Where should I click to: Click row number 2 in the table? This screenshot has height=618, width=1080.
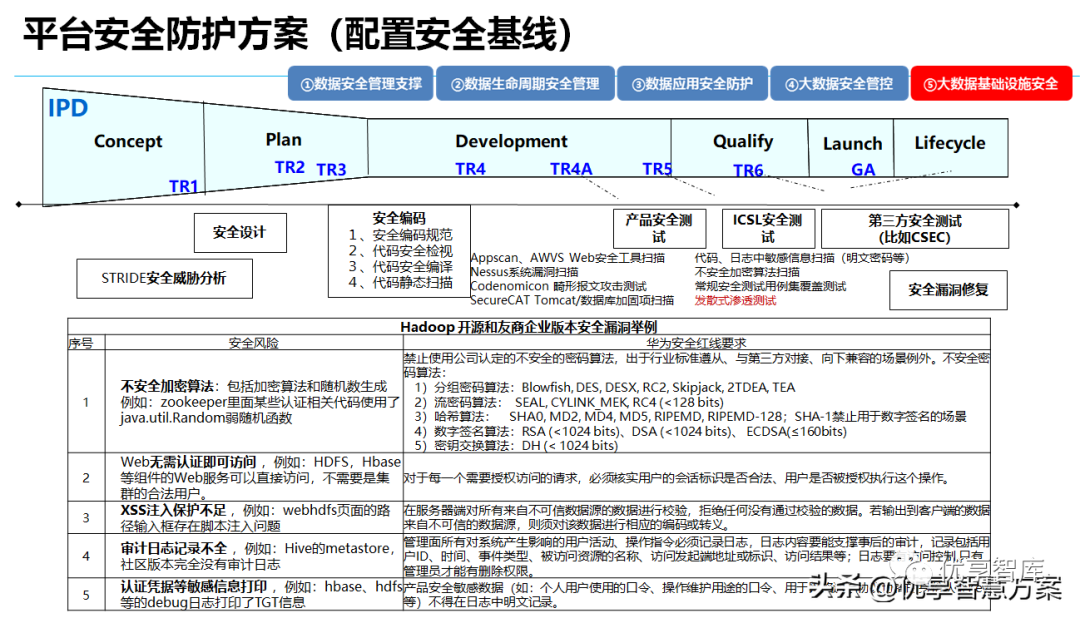tap(86, 477)
